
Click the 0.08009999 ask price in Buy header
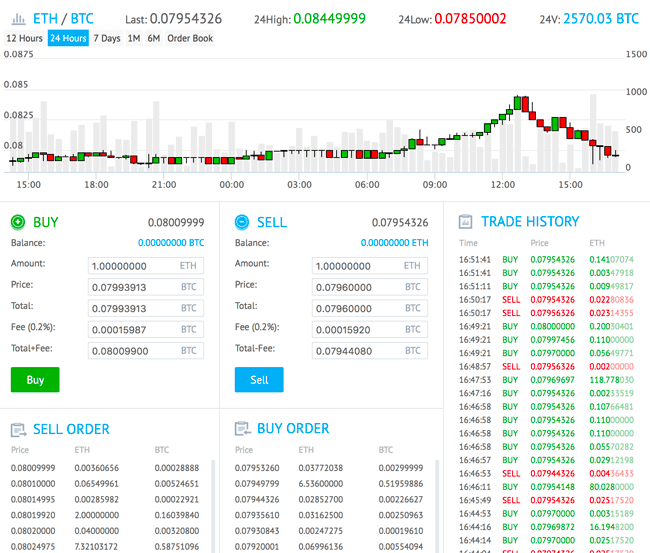point(176,223)
